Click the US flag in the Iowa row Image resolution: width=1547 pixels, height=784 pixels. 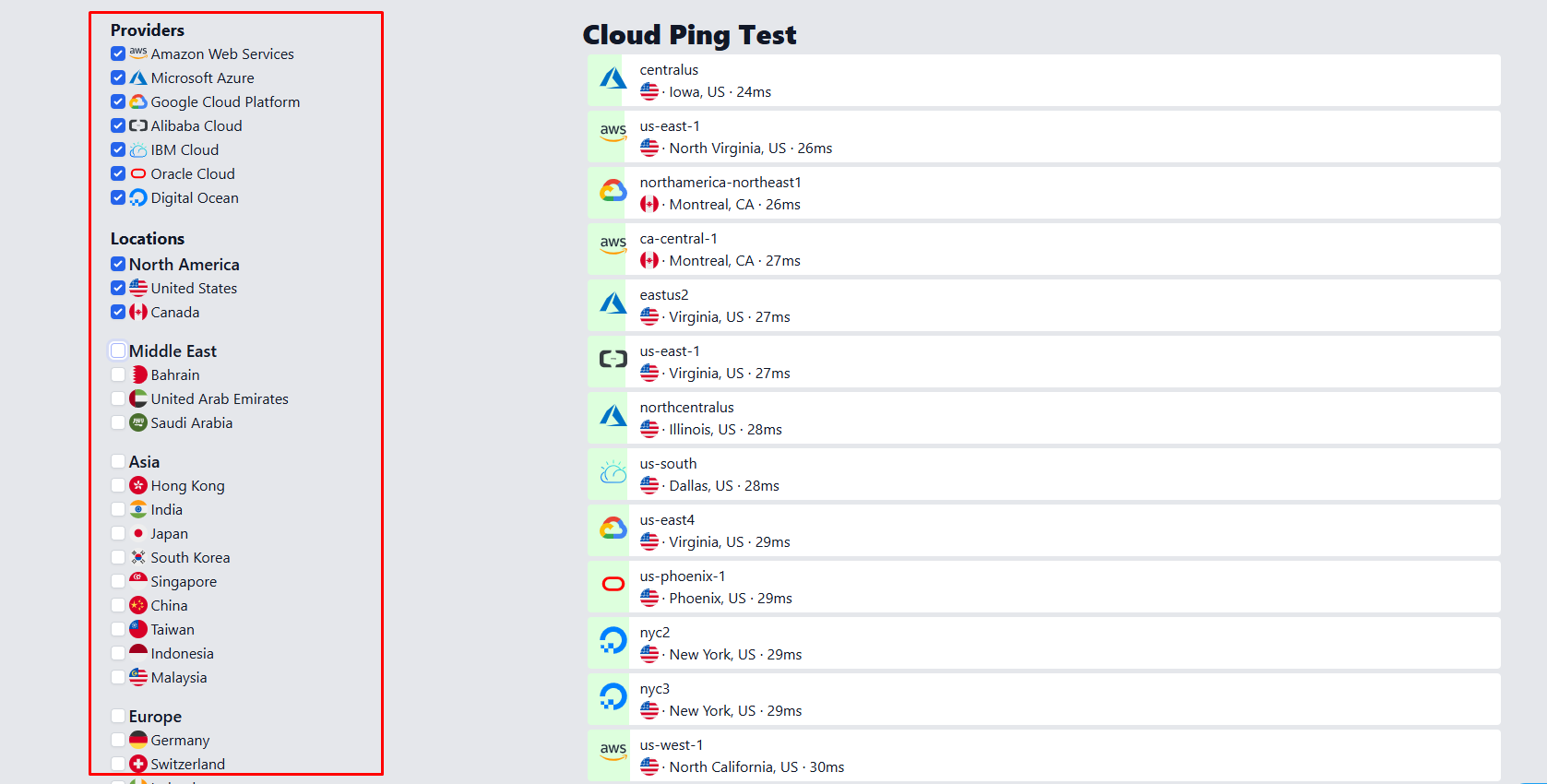(x=649, y=92)
